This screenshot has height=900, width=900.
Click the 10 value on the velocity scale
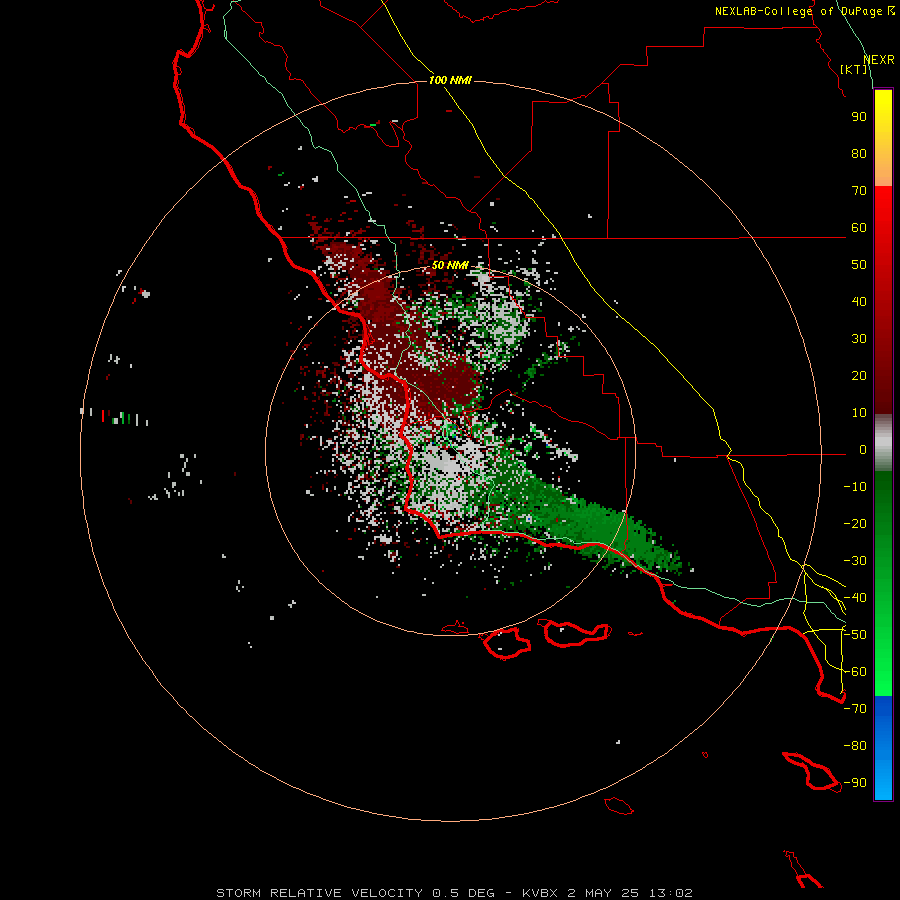click(859, 413)
